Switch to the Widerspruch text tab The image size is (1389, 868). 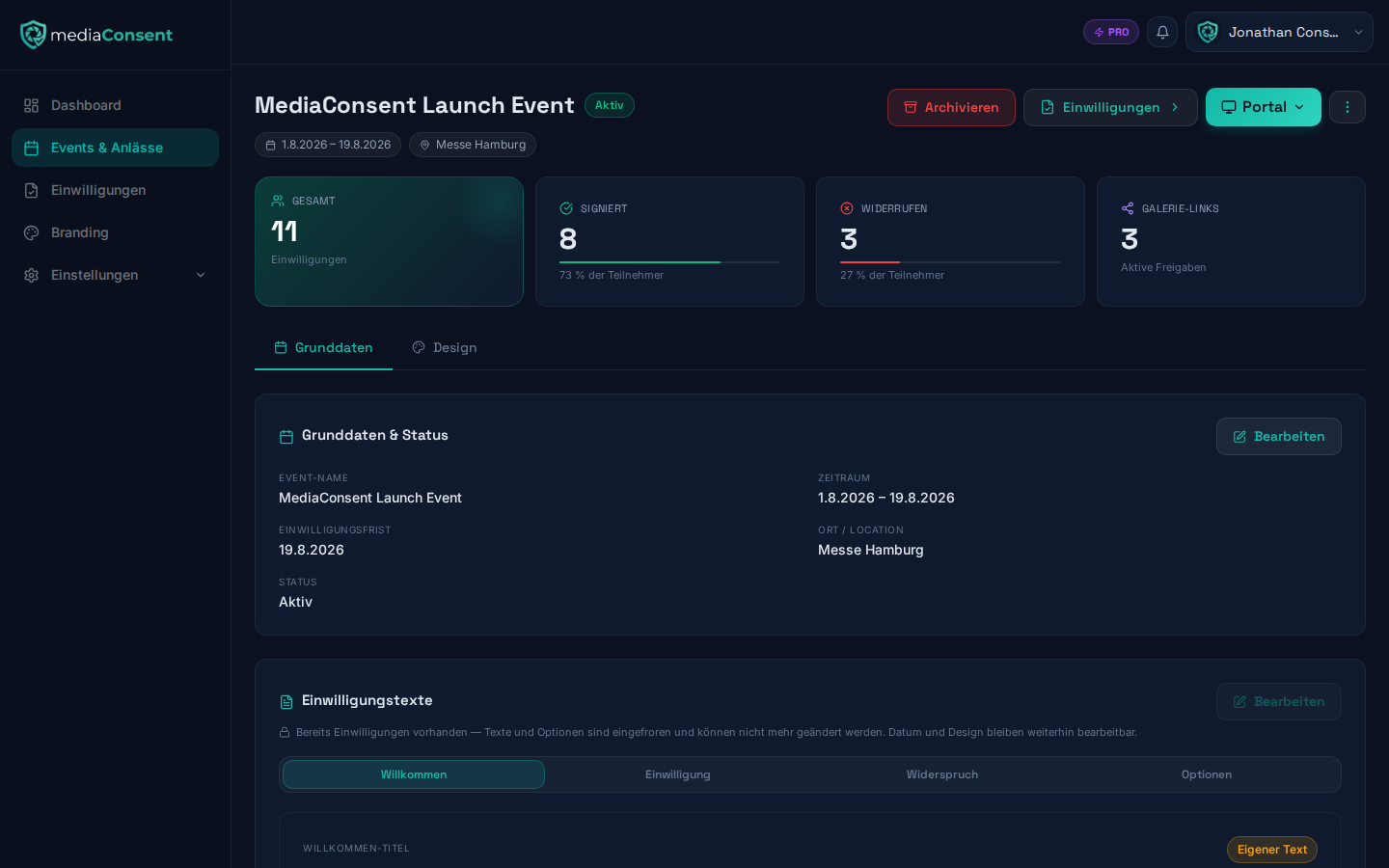coord(942,774)
